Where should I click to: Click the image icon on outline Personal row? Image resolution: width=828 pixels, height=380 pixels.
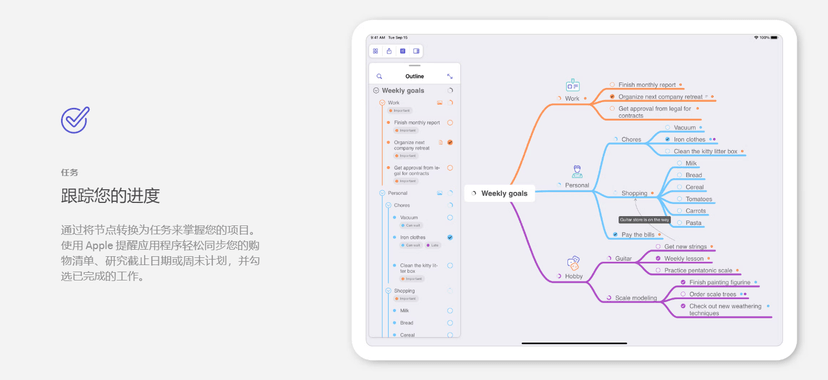tap(439, 193)
